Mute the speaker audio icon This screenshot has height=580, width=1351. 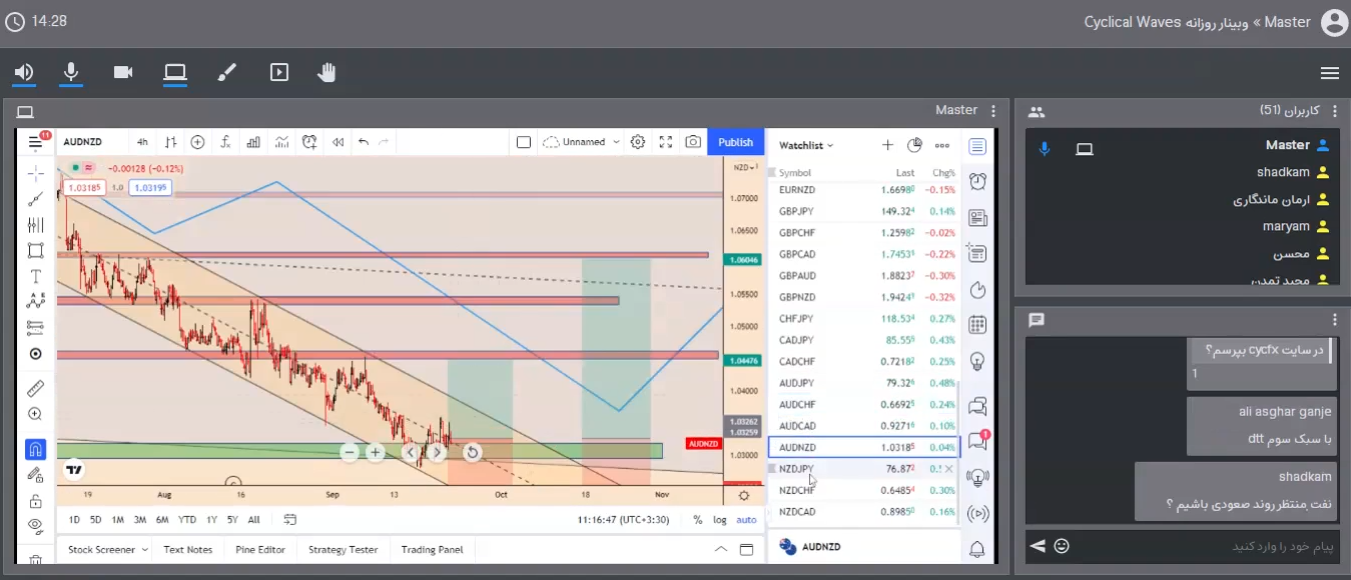(24, 72)
